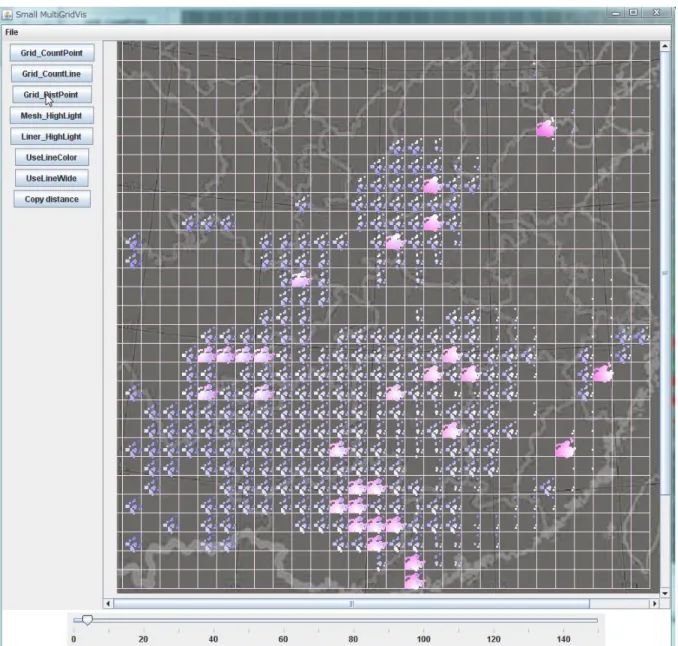Select the Grid_CountLine button
The width and height of the screenshot is (678, 646).
52,74
